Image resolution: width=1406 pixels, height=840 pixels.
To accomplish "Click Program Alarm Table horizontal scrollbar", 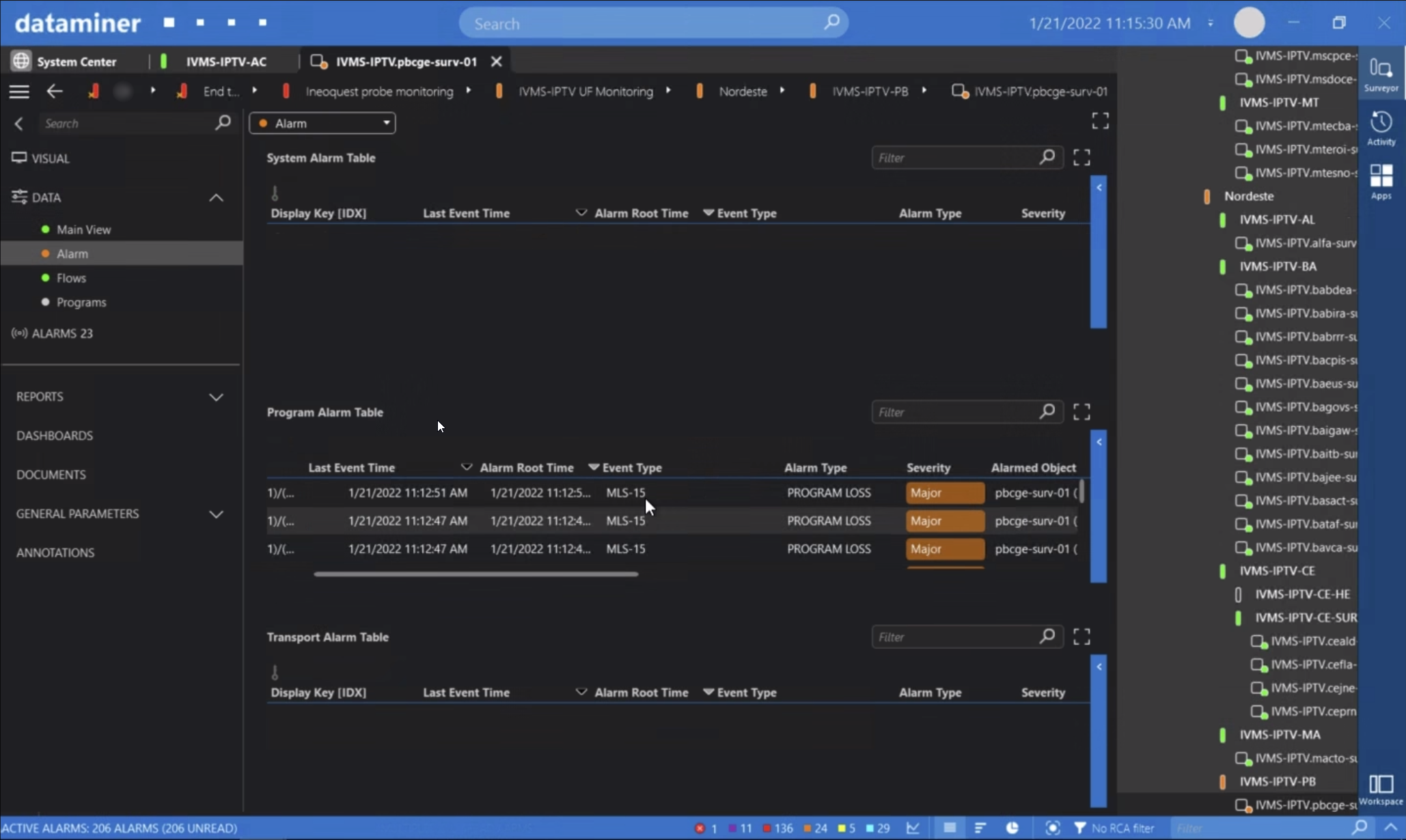I will [475, 574].
